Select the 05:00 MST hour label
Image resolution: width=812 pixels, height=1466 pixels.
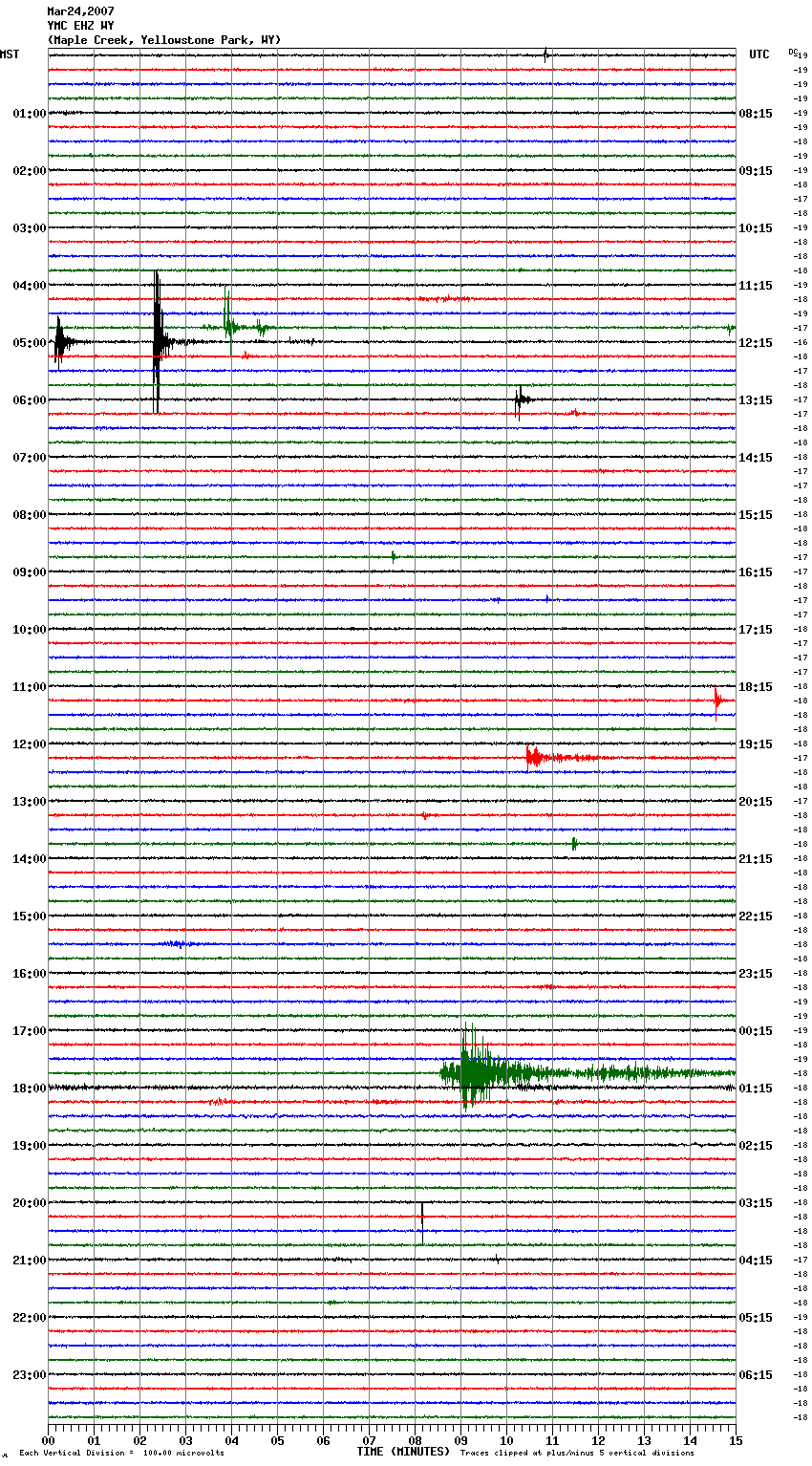29,343
